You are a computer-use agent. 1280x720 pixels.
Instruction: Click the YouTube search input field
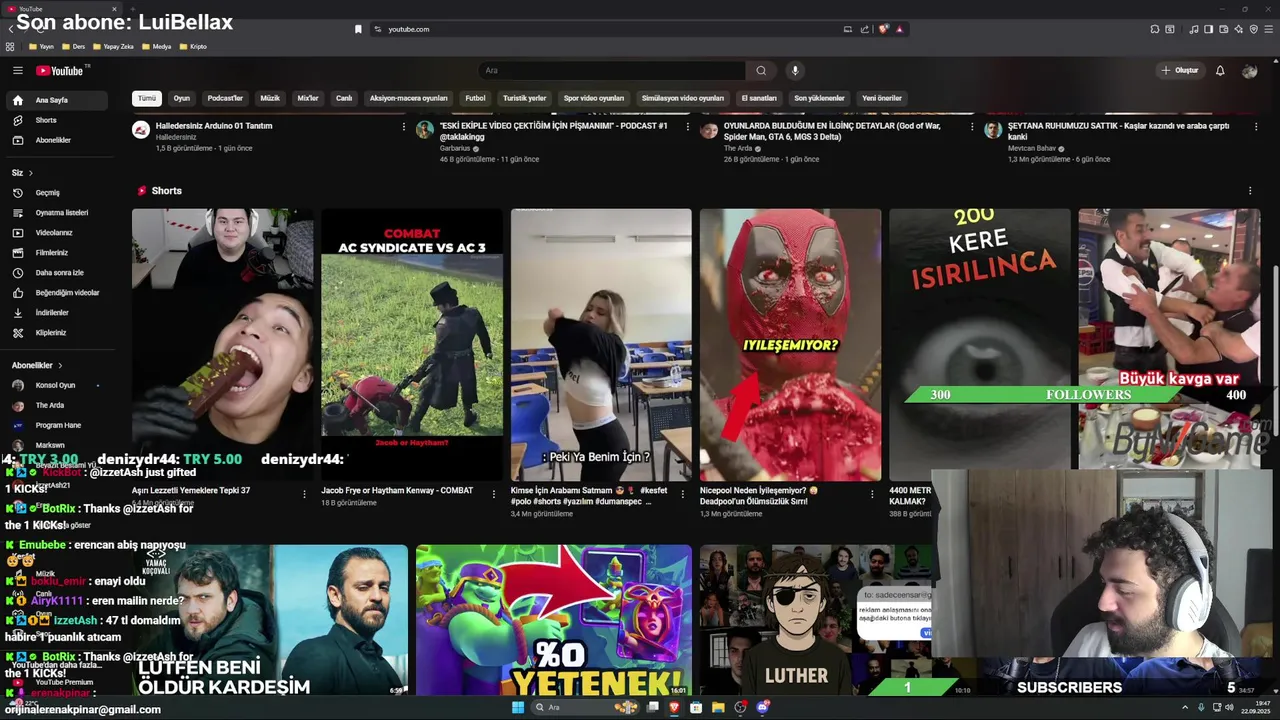click(x=612, y=70)
